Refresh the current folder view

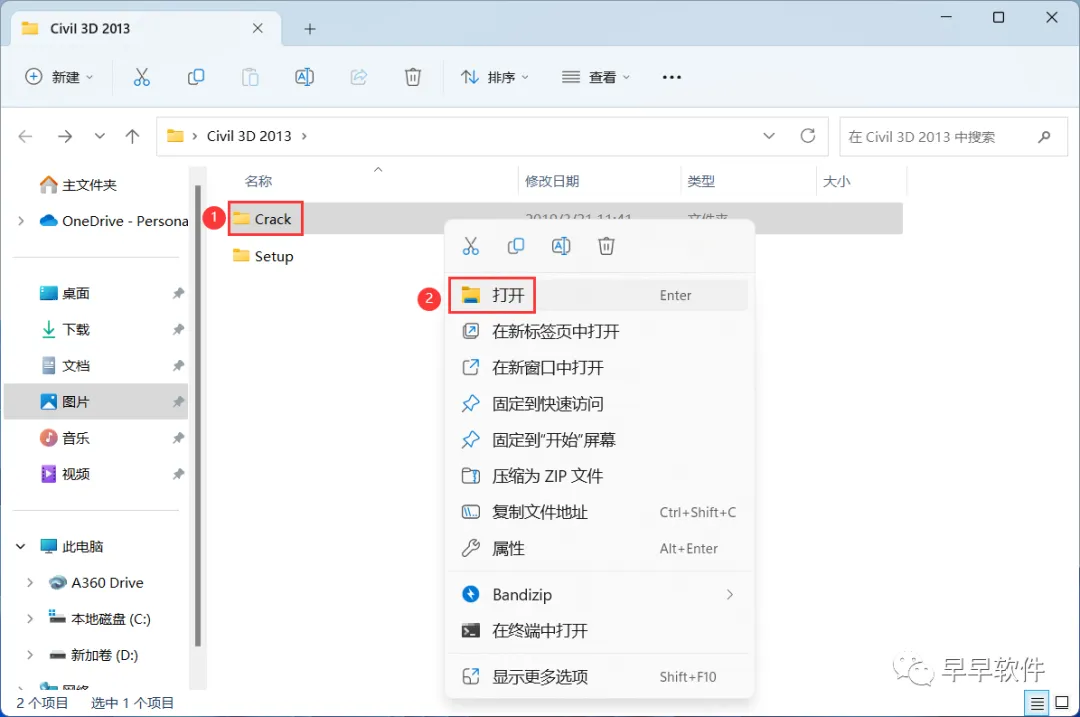click(808, 136)
